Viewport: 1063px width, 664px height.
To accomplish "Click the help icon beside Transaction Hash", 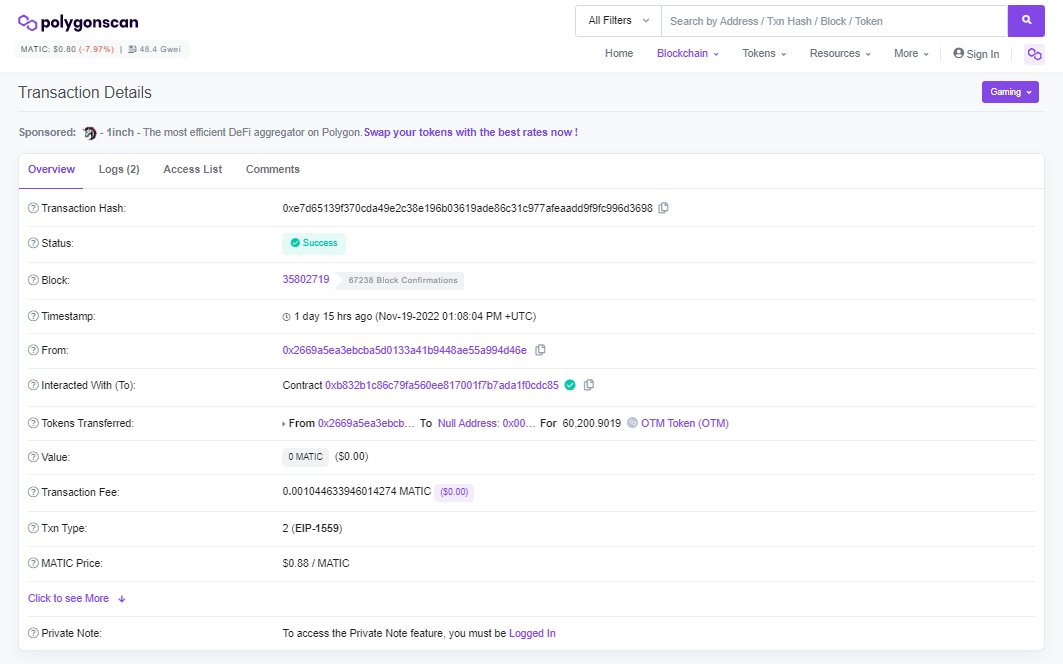I will [x=33, y=208].
